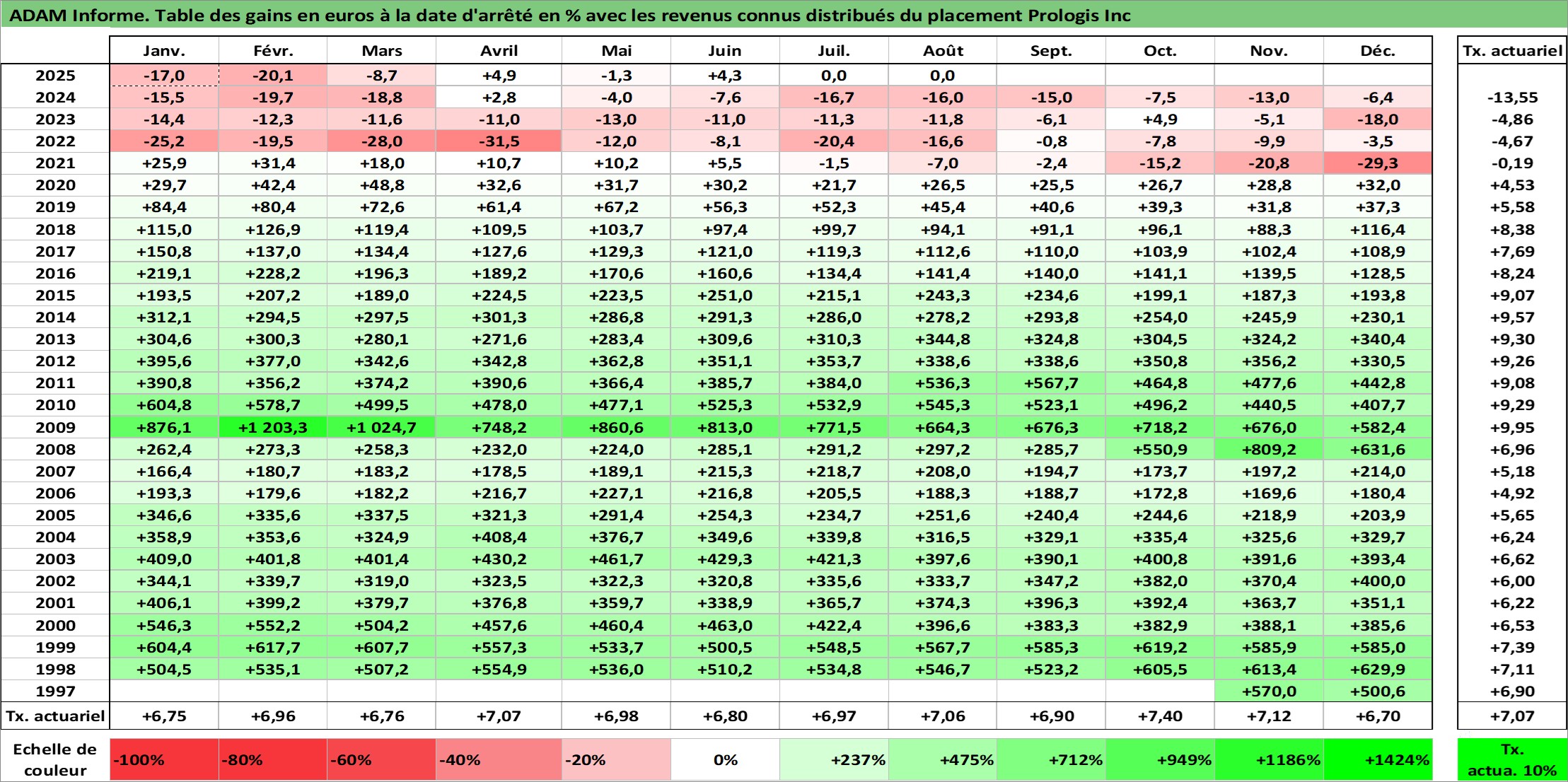Image resolution: width=1568 pixels, height=782 pixels.
Task: Click the -100% red color scale swatch
Action: [164, 760]
